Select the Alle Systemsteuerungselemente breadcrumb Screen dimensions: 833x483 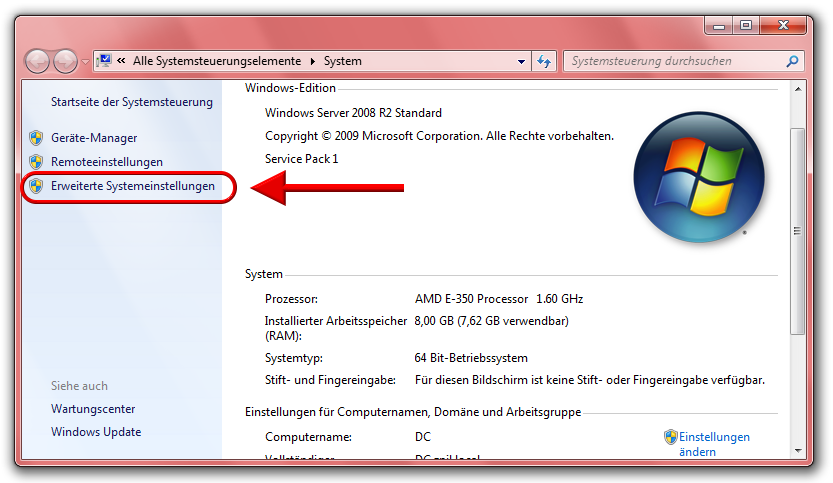click(216, 61)
